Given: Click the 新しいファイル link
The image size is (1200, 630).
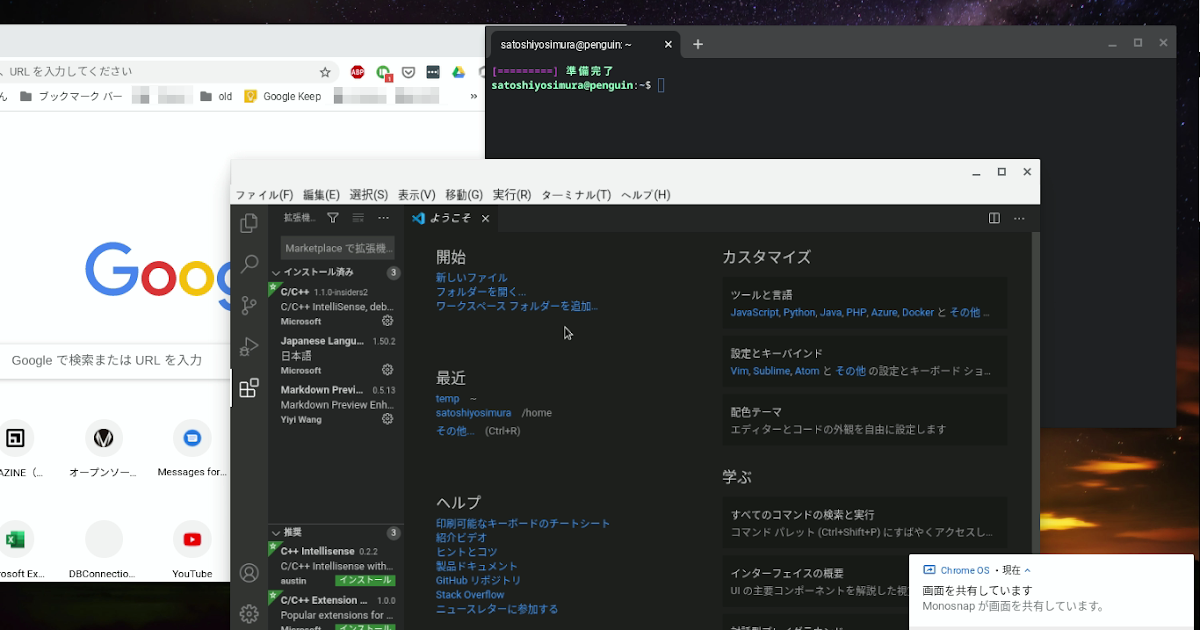Looking at the screenshot, I should (x=471, y=278).
